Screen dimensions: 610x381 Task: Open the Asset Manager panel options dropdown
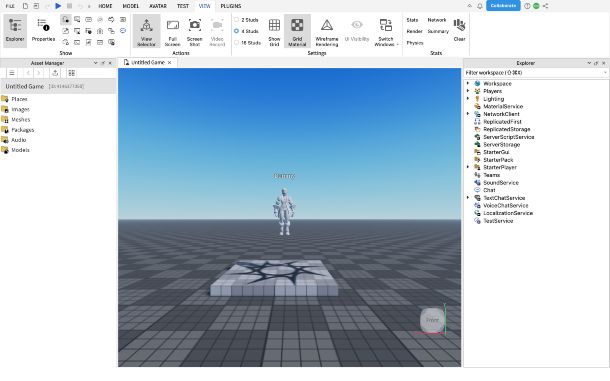[x=95, y=63]
